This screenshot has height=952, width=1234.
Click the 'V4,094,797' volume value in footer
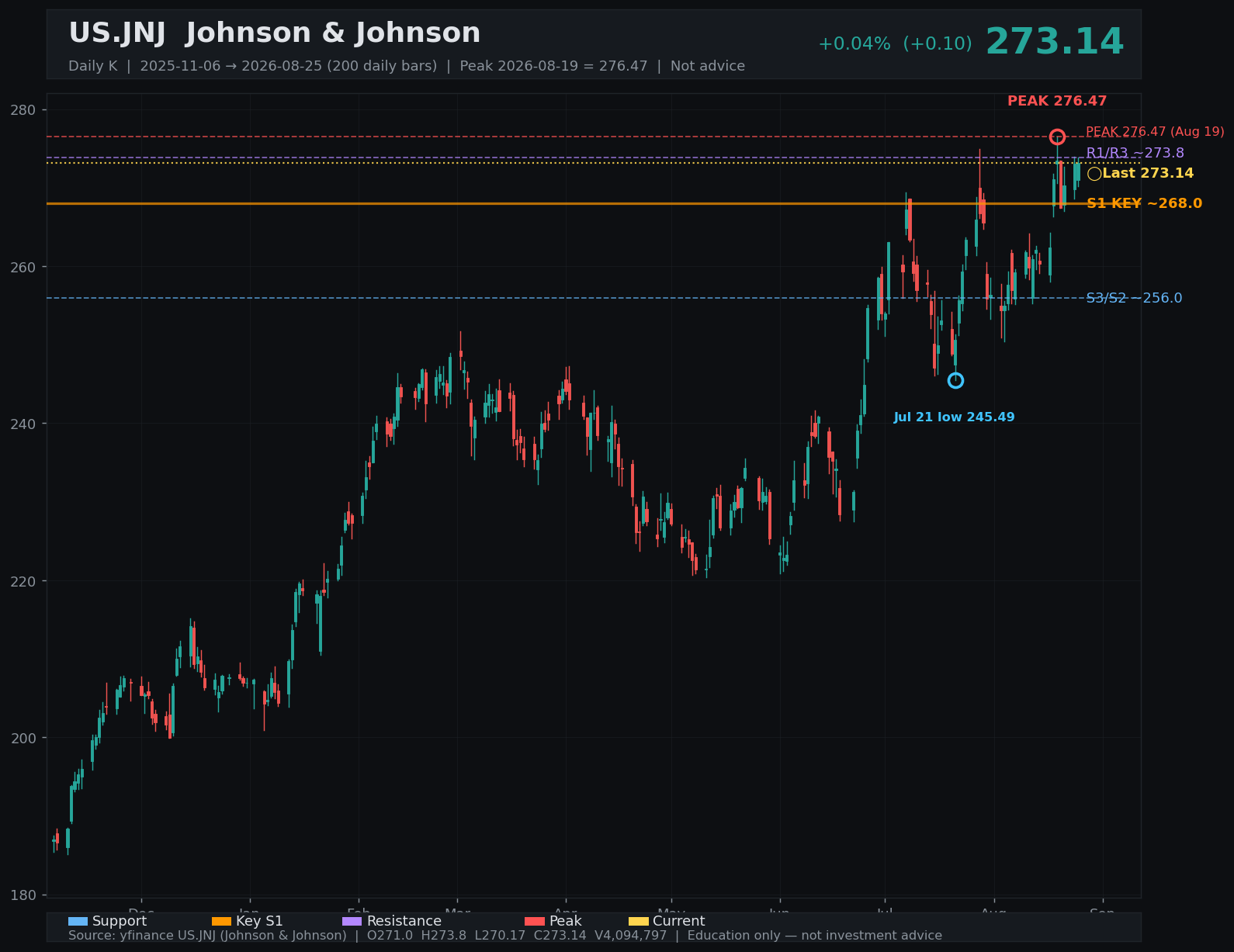coord(630,936)
